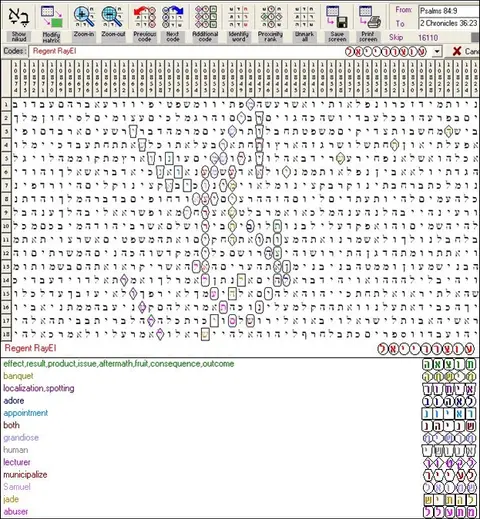The height and width of the screenshot is (519, 480).
Task: Select the Hebrew letters beside 'municipalize'
Action: click(449, 475)
